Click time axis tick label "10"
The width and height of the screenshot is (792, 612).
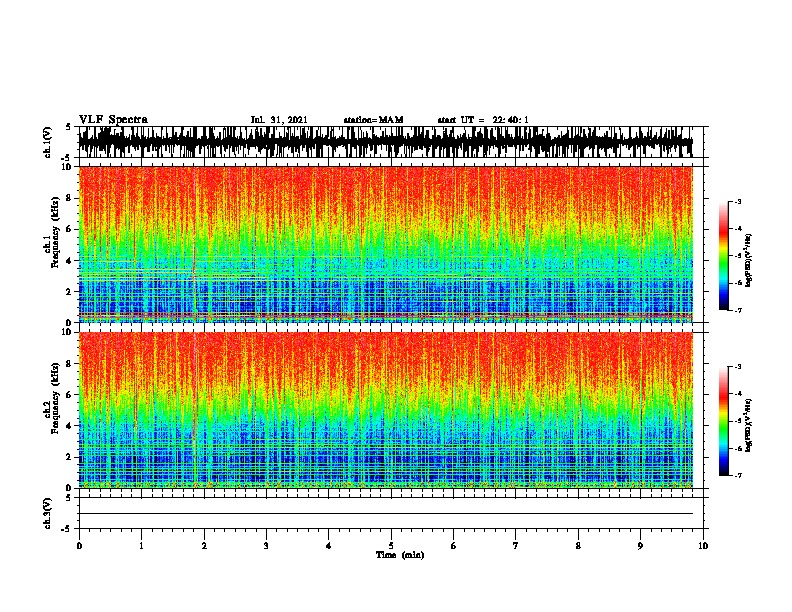(703, 546)
